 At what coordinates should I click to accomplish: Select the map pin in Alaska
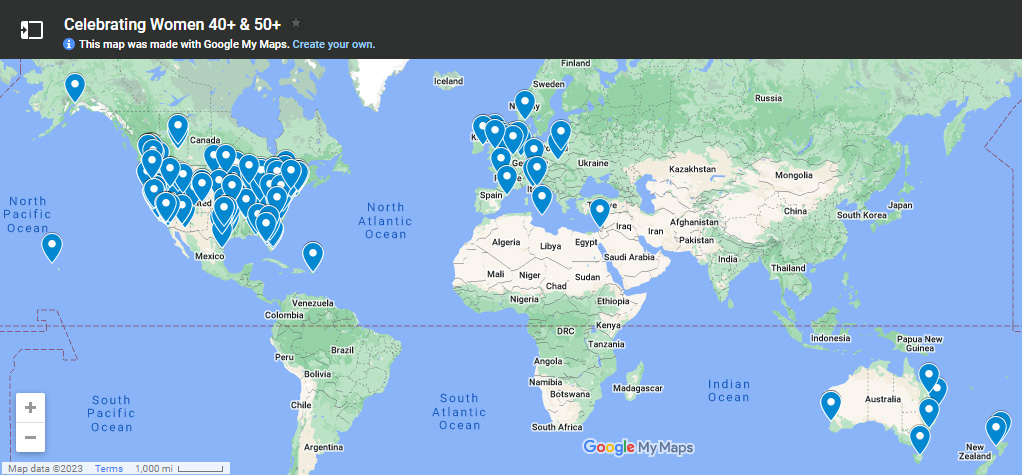pos(75,87)
